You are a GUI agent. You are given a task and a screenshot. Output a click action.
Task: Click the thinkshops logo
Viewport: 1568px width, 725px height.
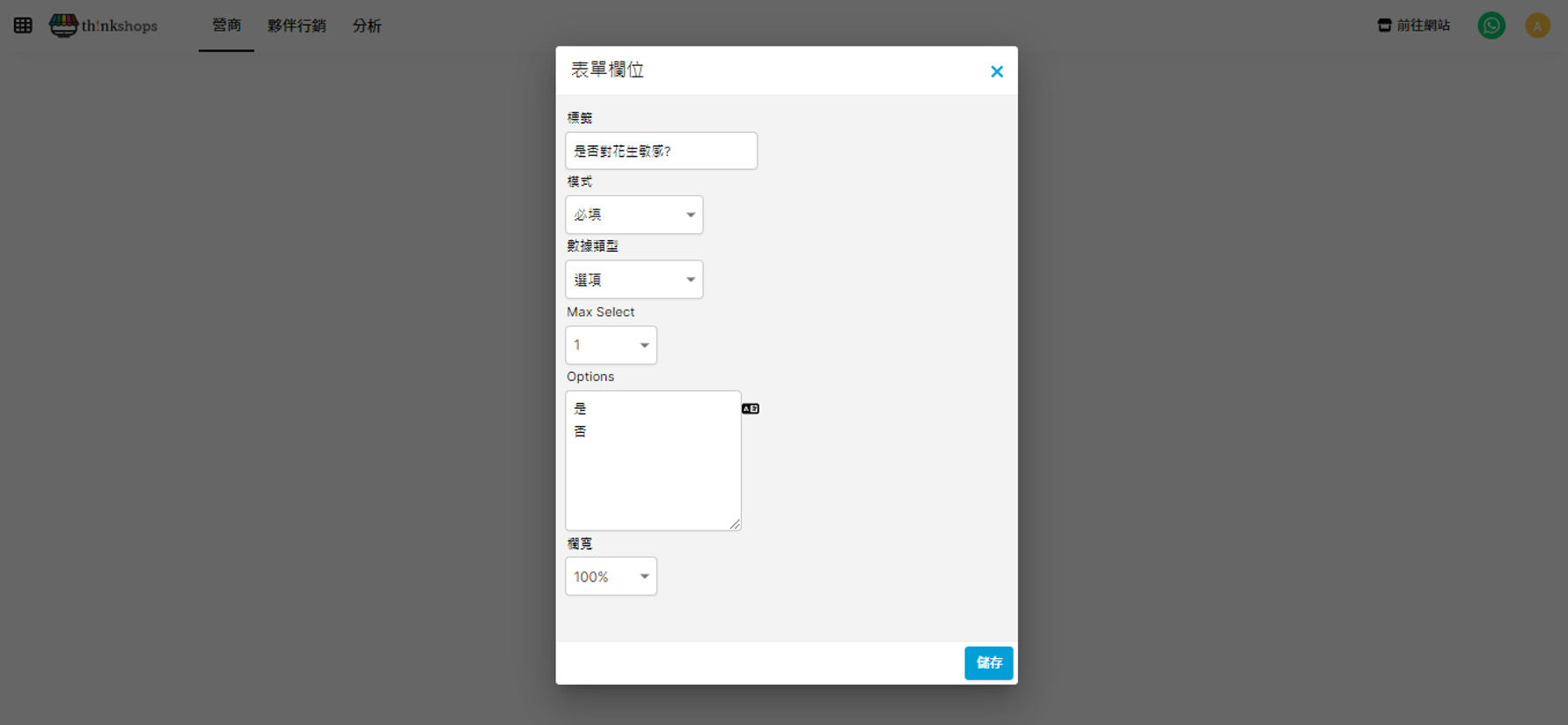[x=104, y=26]
